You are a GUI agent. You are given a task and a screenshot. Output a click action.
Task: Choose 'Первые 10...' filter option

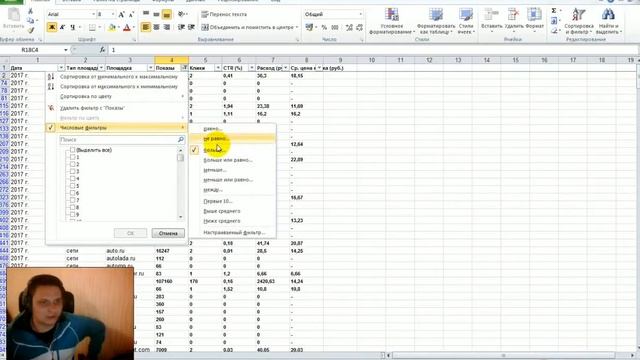(233, 201)
